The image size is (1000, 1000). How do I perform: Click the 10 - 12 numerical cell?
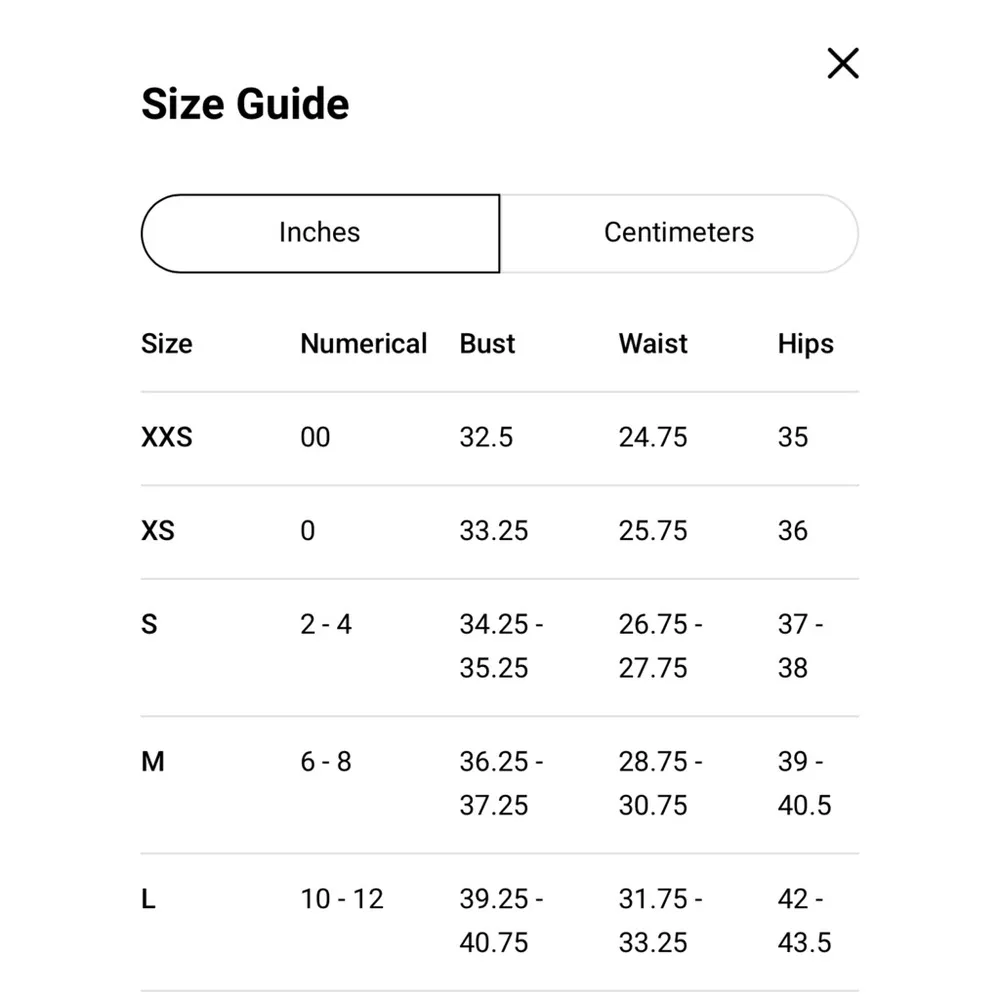[341, 899]
